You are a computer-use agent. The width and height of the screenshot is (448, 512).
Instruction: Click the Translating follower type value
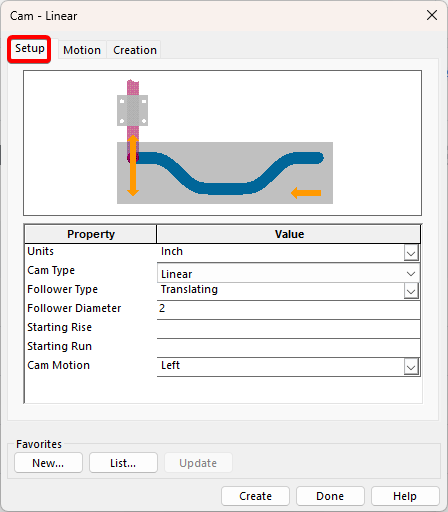(189, 289)
